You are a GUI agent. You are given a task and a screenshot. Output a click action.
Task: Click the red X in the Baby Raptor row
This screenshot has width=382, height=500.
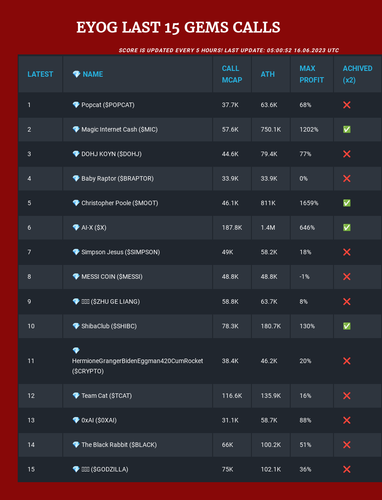(347, 179)
